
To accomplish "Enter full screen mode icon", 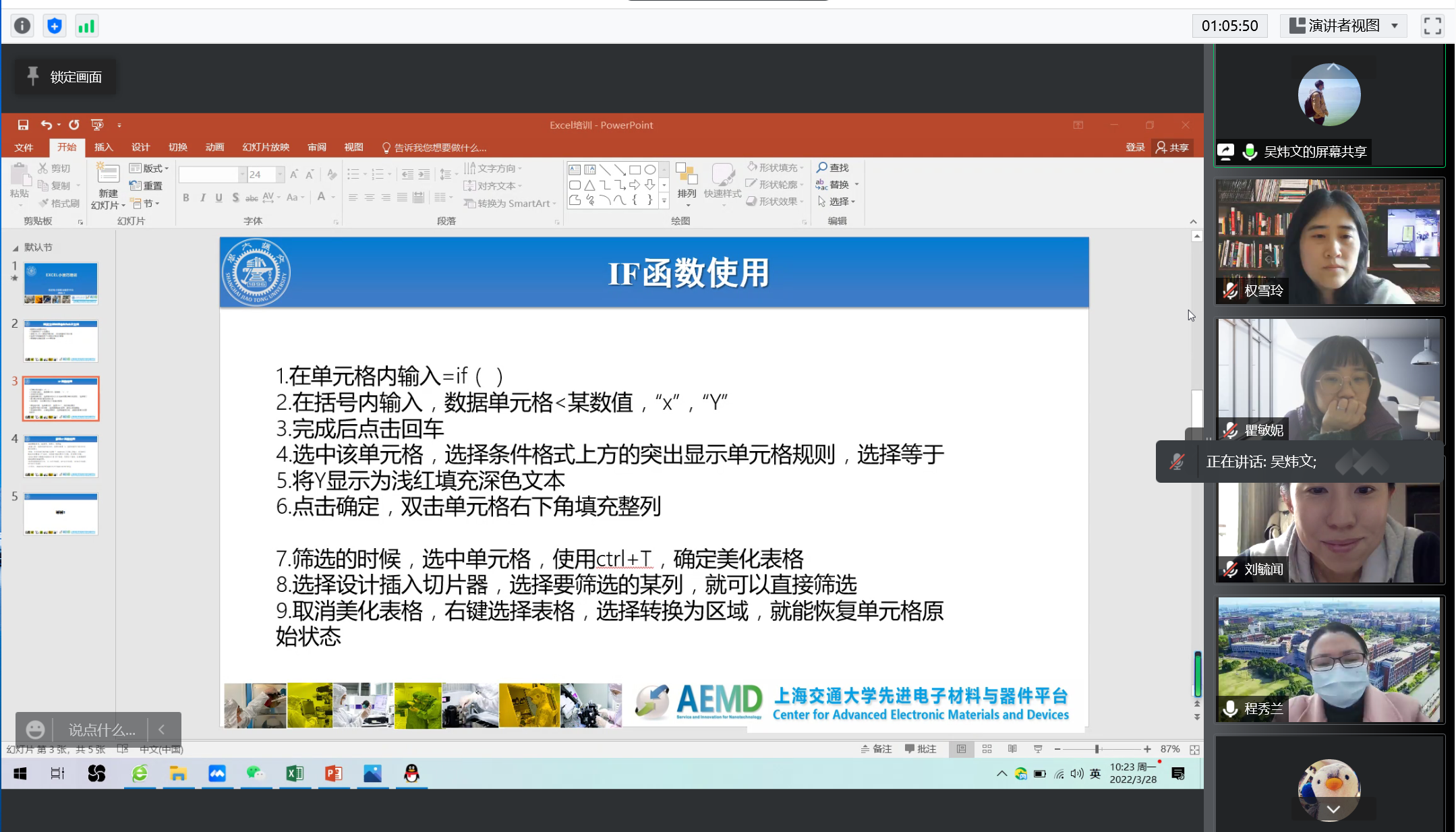I will click(x=1432, y=26).
